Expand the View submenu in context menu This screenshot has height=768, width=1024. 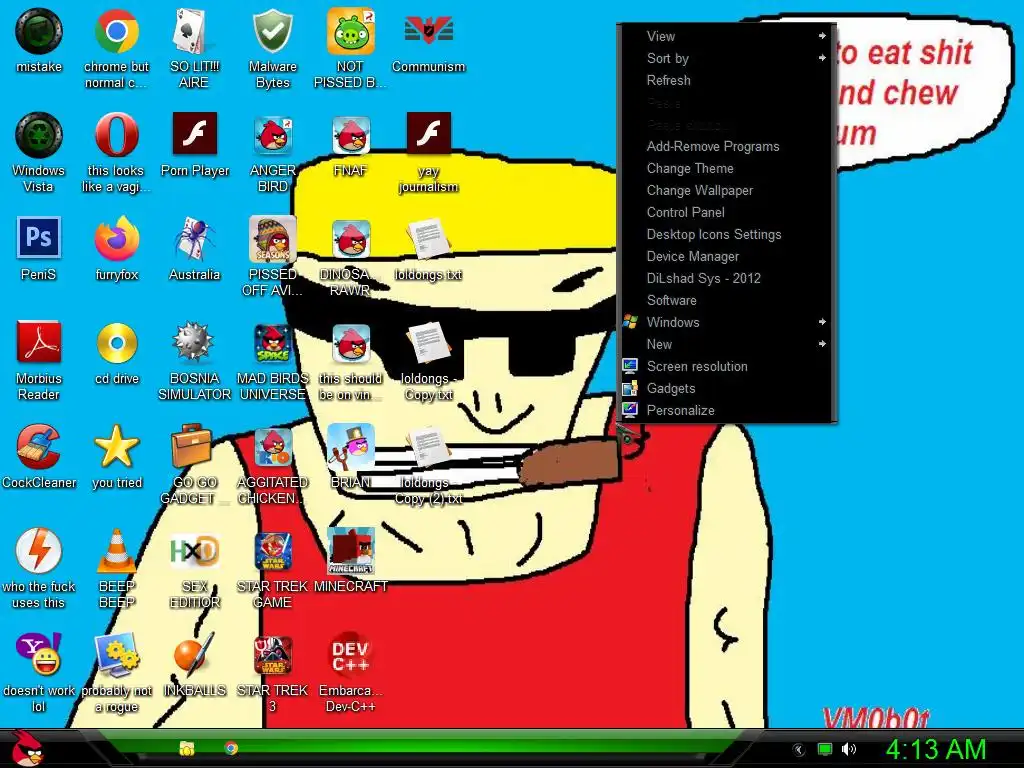(726, 37)
